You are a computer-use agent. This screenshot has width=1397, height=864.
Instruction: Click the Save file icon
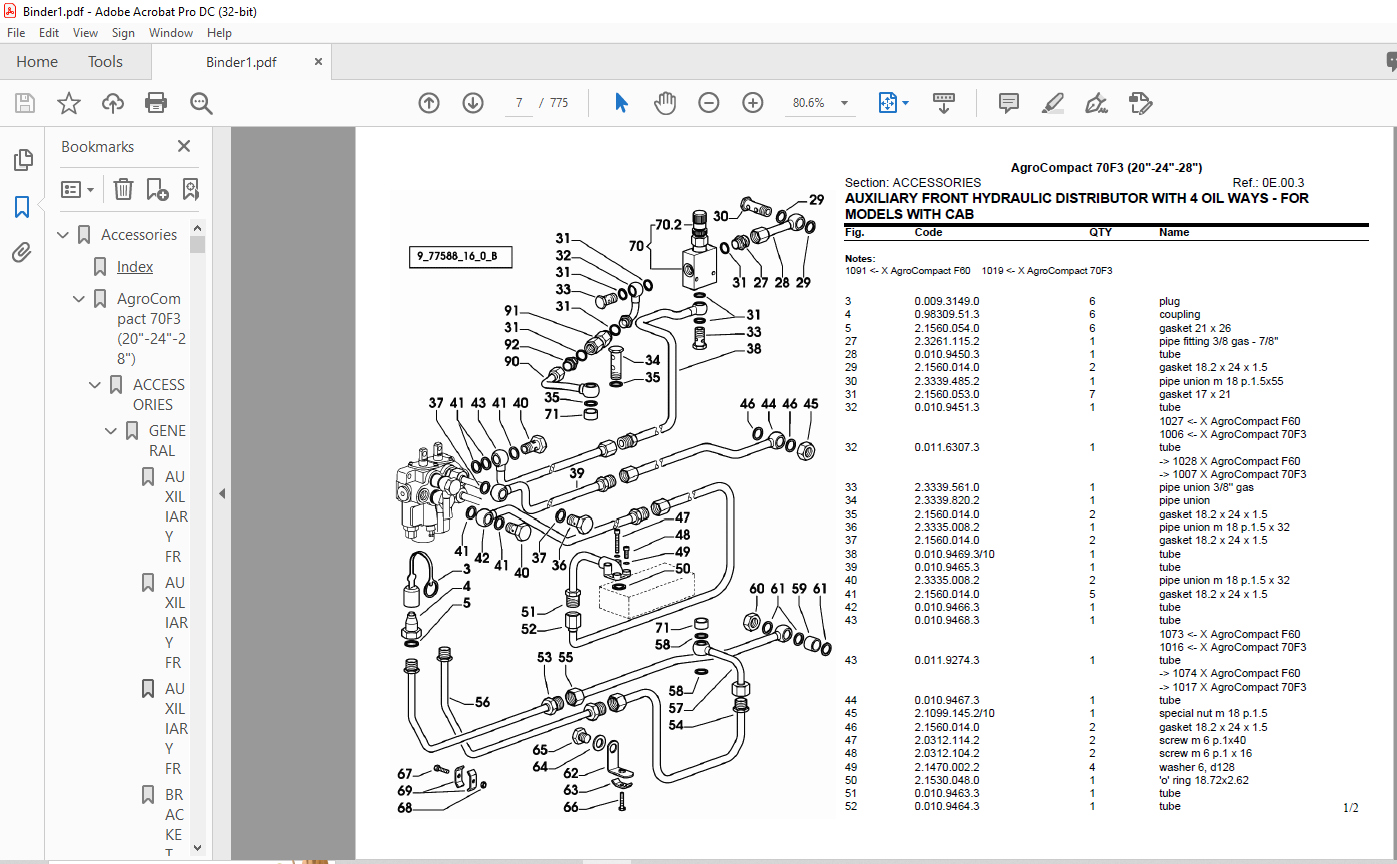coord(25,103)
